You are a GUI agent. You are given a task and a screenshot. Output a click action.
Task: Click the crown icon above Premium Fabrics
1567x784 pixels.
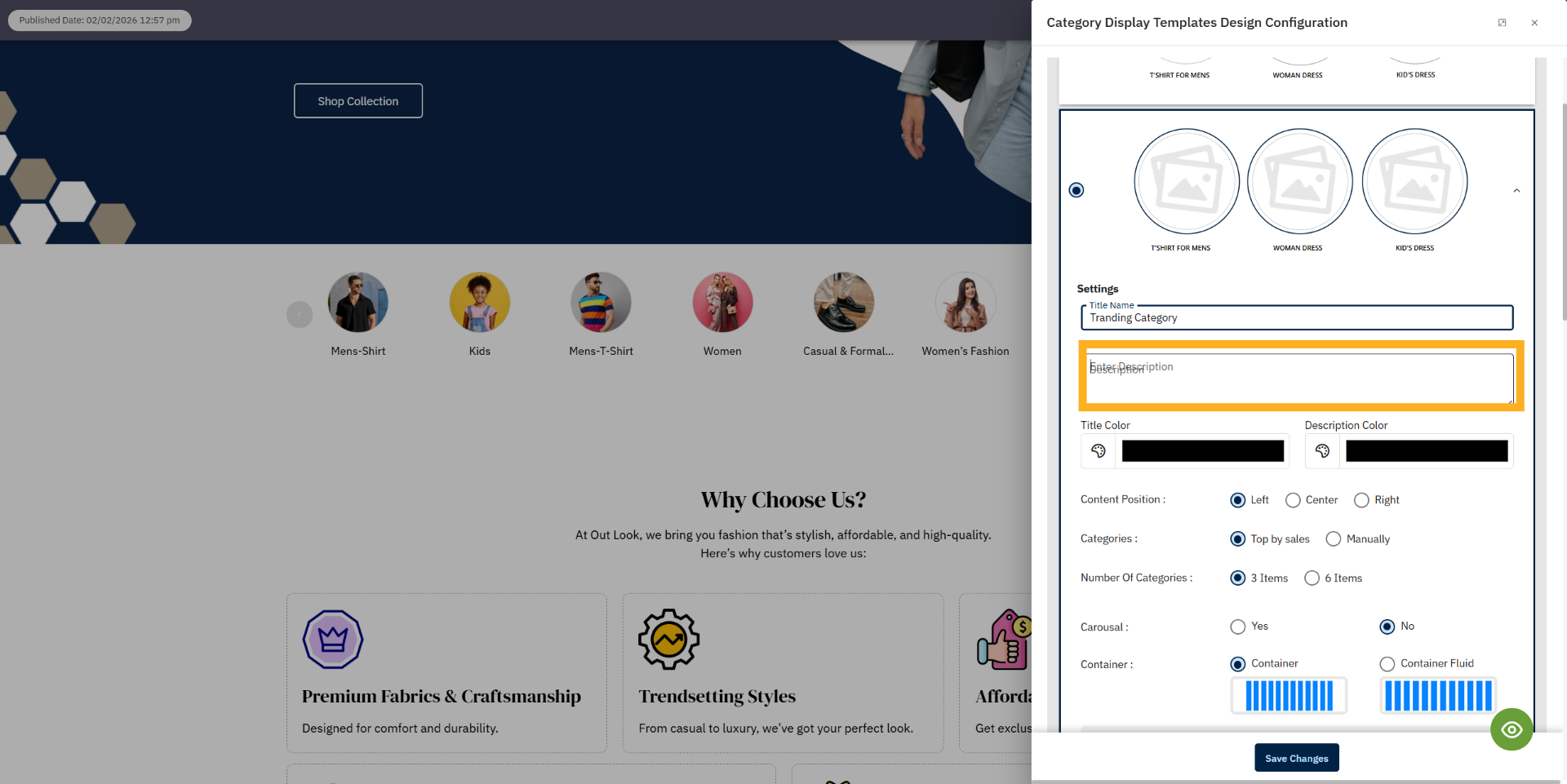tap(333, 640)
